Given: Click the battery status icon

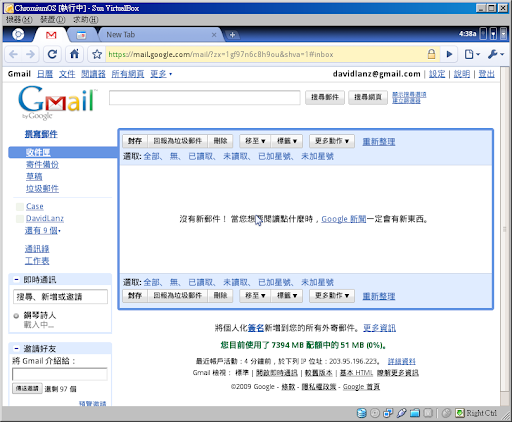Looking at the screenshot, I should (483, 34).
